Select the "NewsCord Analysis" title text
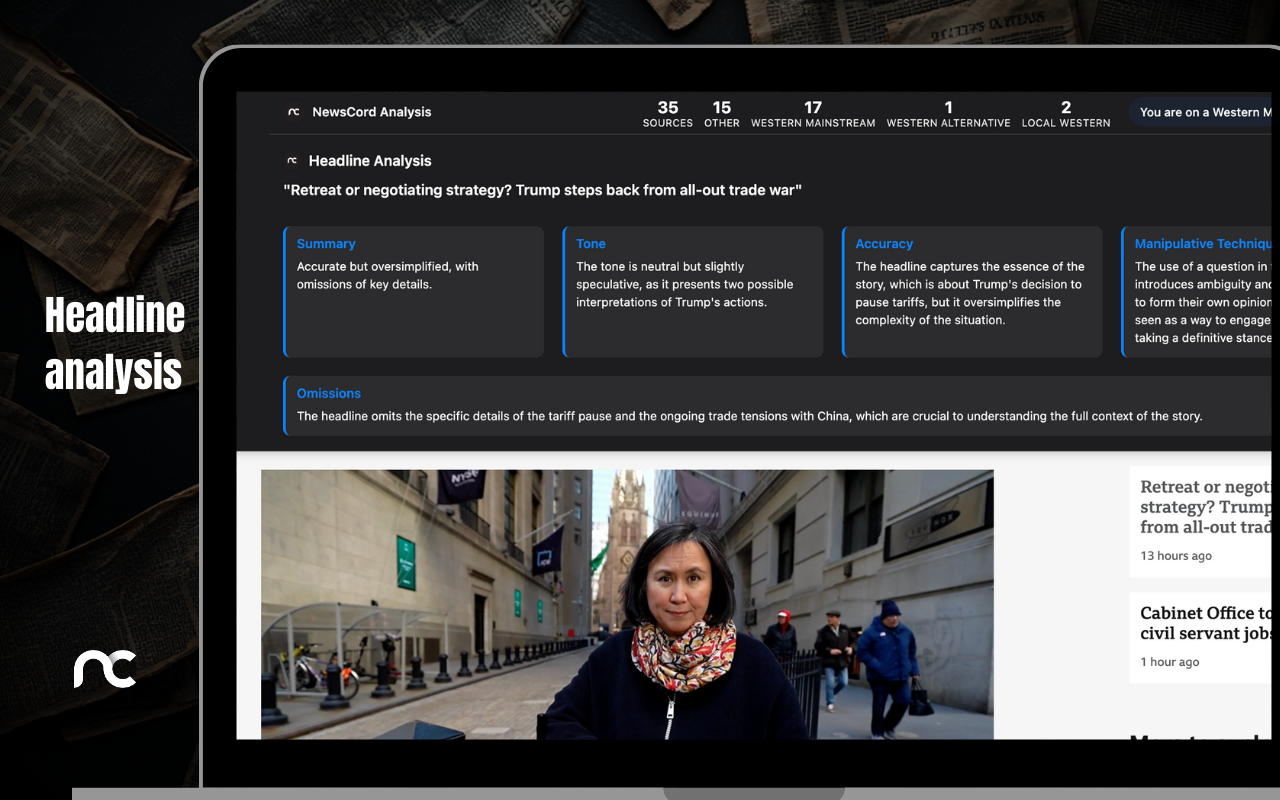 tap(372, 112)
